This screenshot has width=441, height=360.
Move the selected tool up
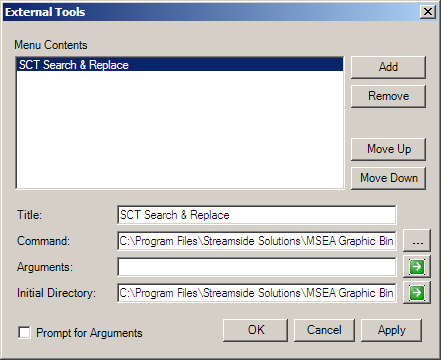pyautogui.click(x=388, y=149)
